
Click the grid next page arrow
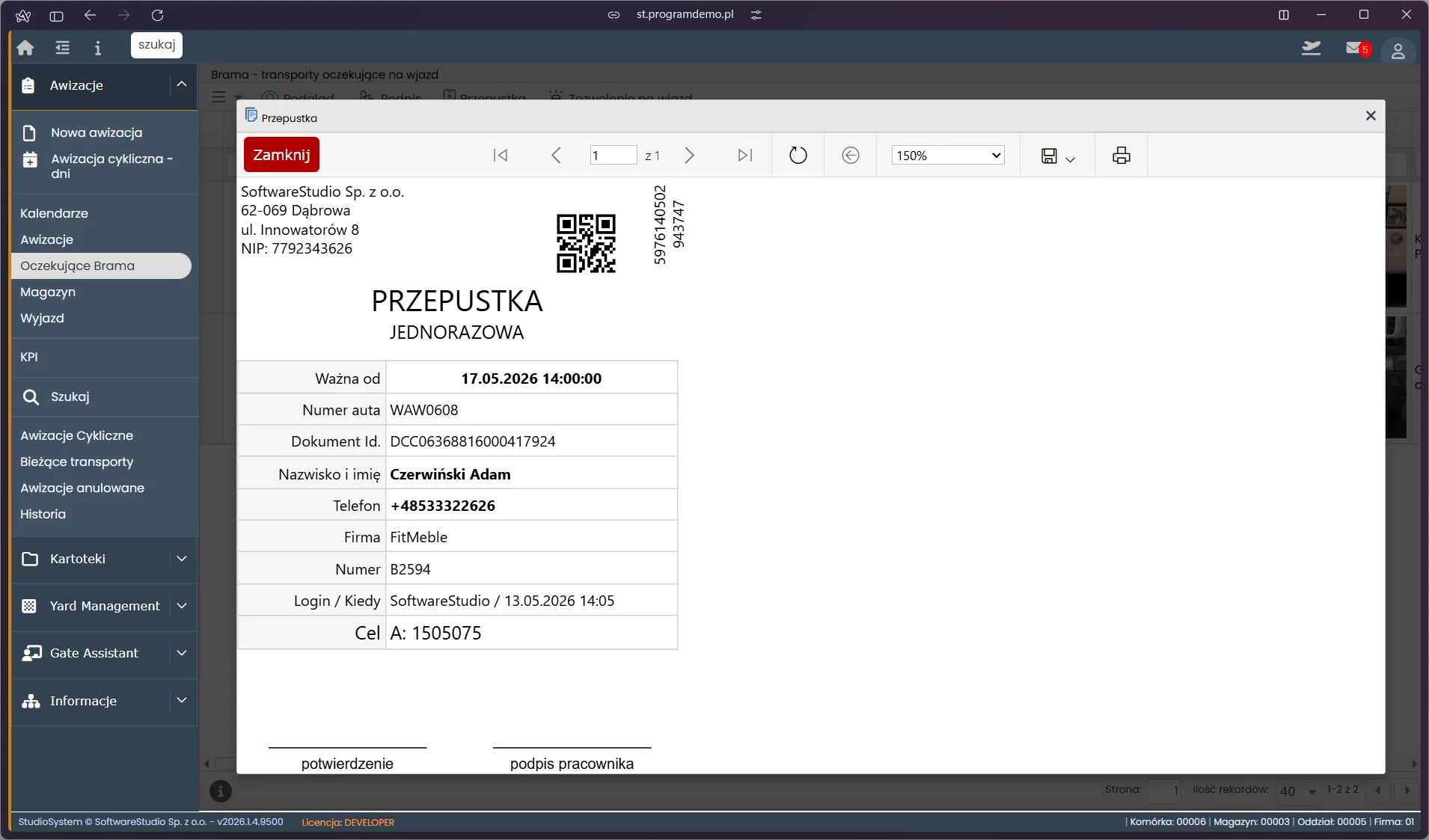pos(1407,791)
